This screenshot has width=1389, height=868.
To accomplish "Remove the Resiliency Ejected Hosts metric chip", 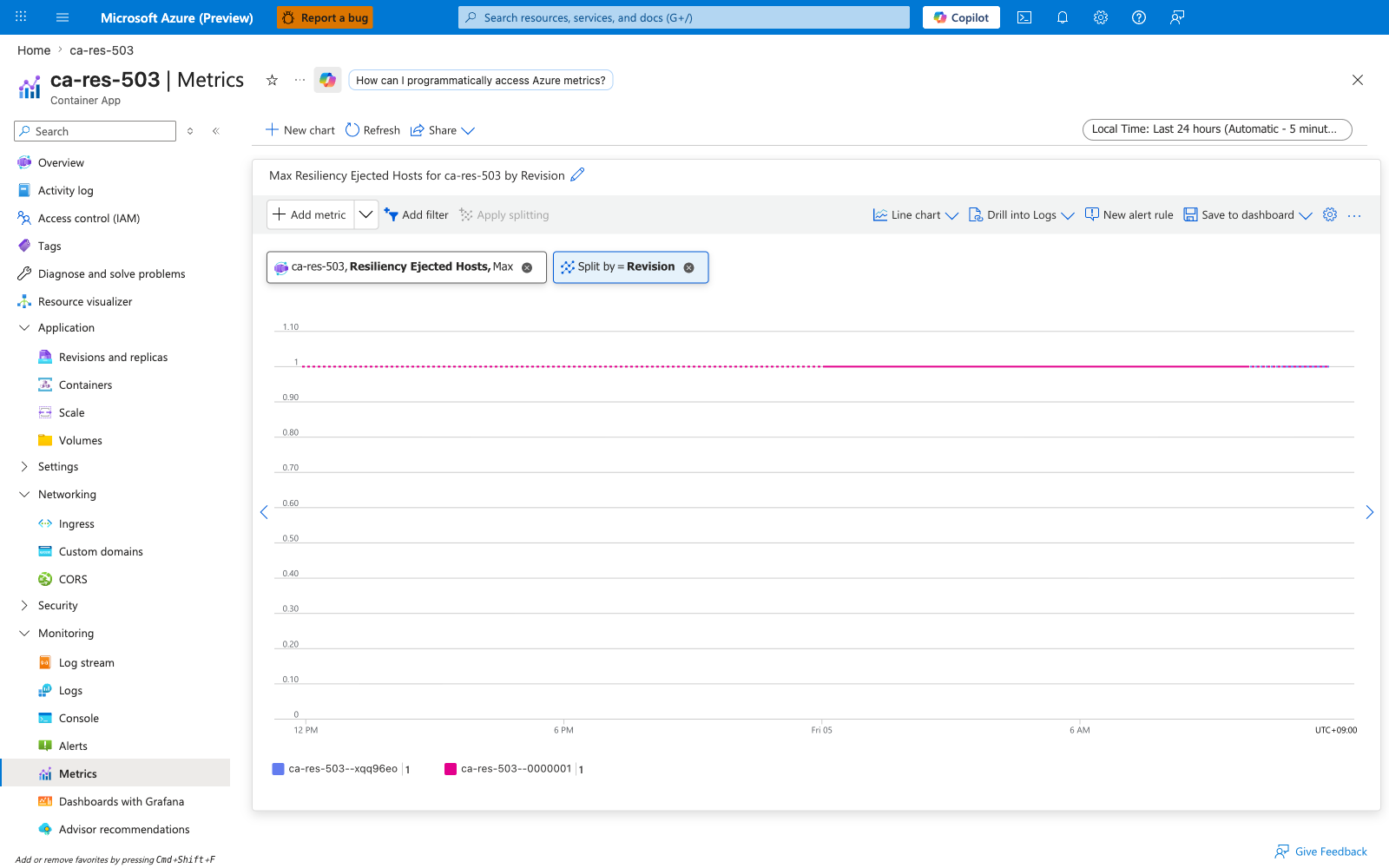I will (x=527, y=267).
